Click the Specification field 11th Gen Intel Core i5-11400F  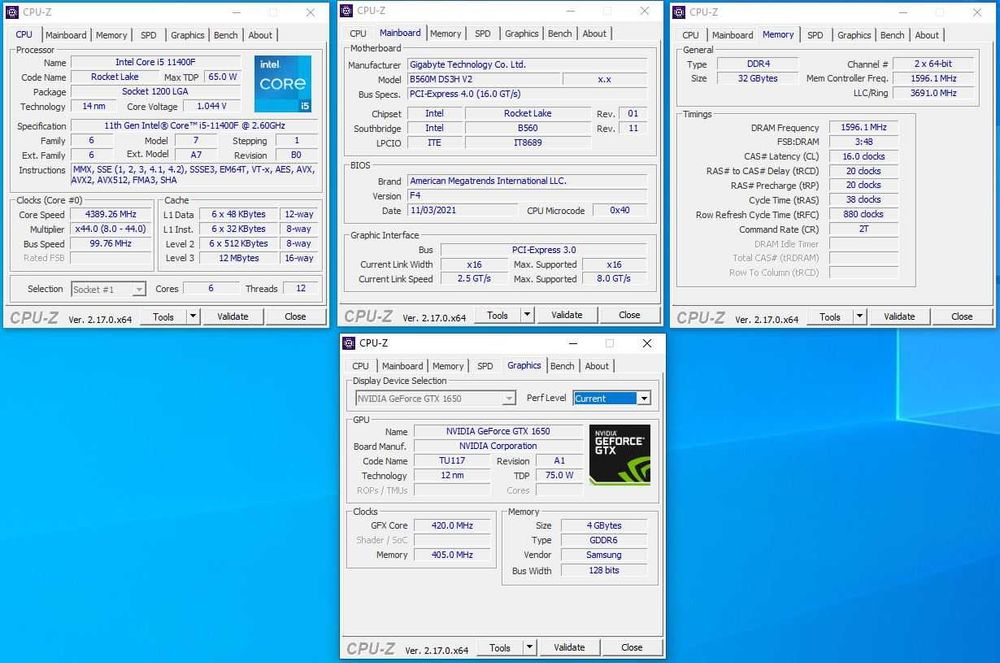pyautogui.click(x=195, y=126)
